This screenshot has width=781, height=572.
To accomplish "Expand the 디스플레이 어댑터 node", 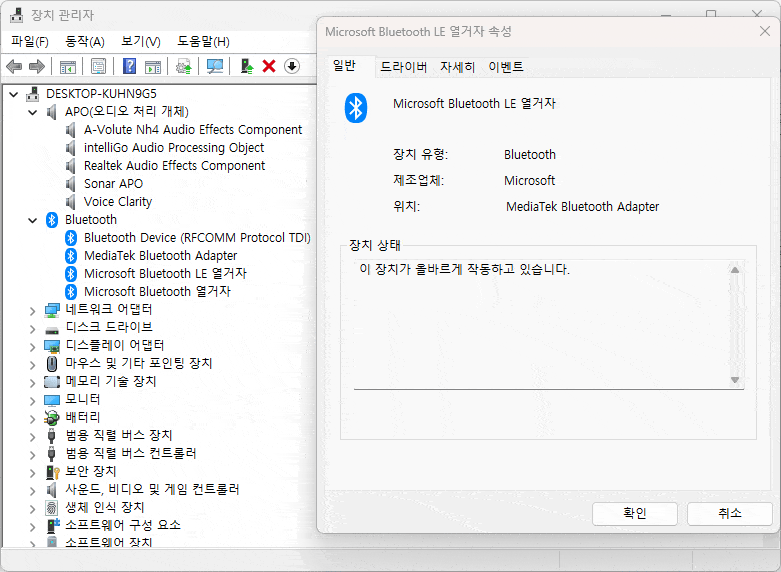I will pyautogui.click(x=33, y=346).
